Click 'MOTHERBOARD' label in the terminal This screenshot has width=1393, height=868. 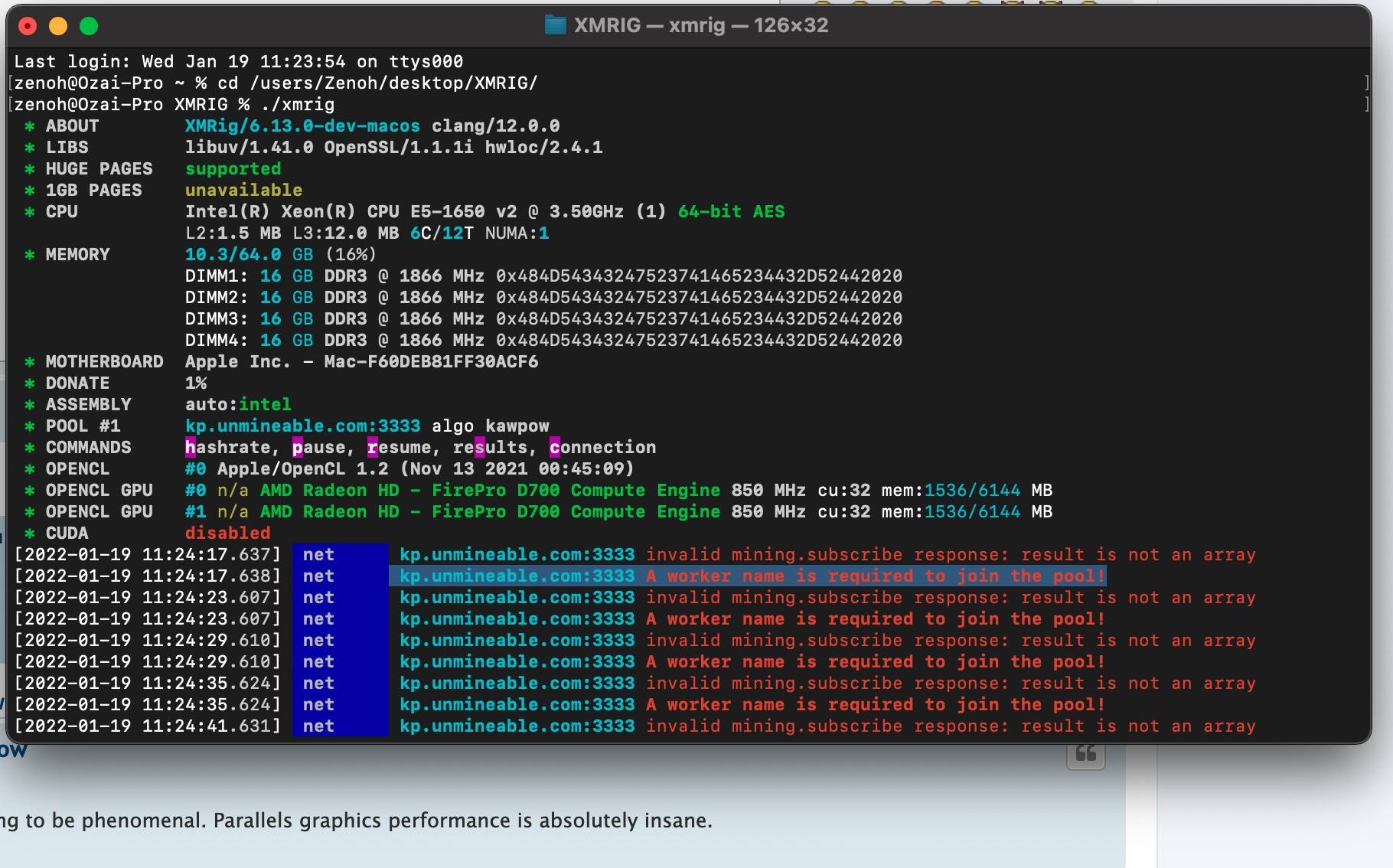104,361
